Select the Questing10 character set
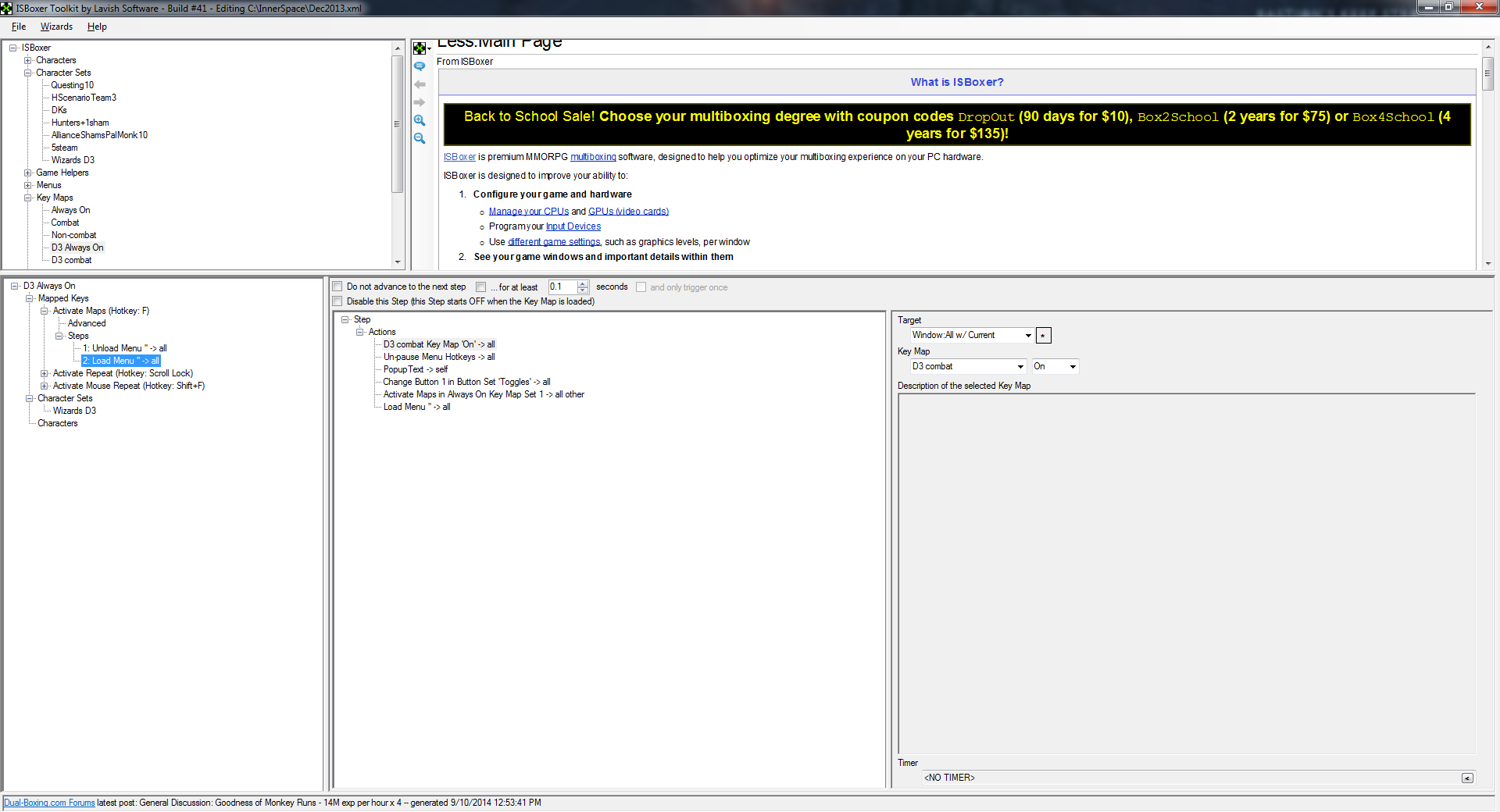 coord(73,85)
